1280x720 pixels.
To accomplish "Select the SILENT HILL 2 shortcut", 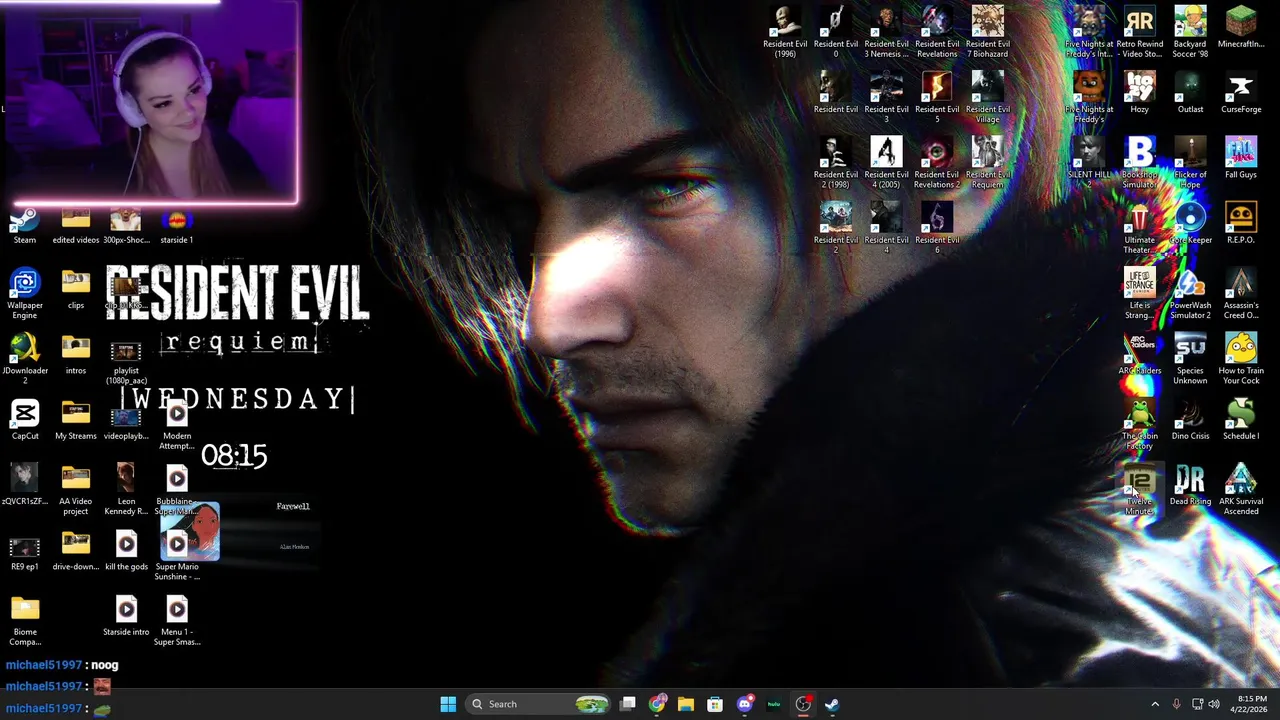I will tap(1089, 163).
